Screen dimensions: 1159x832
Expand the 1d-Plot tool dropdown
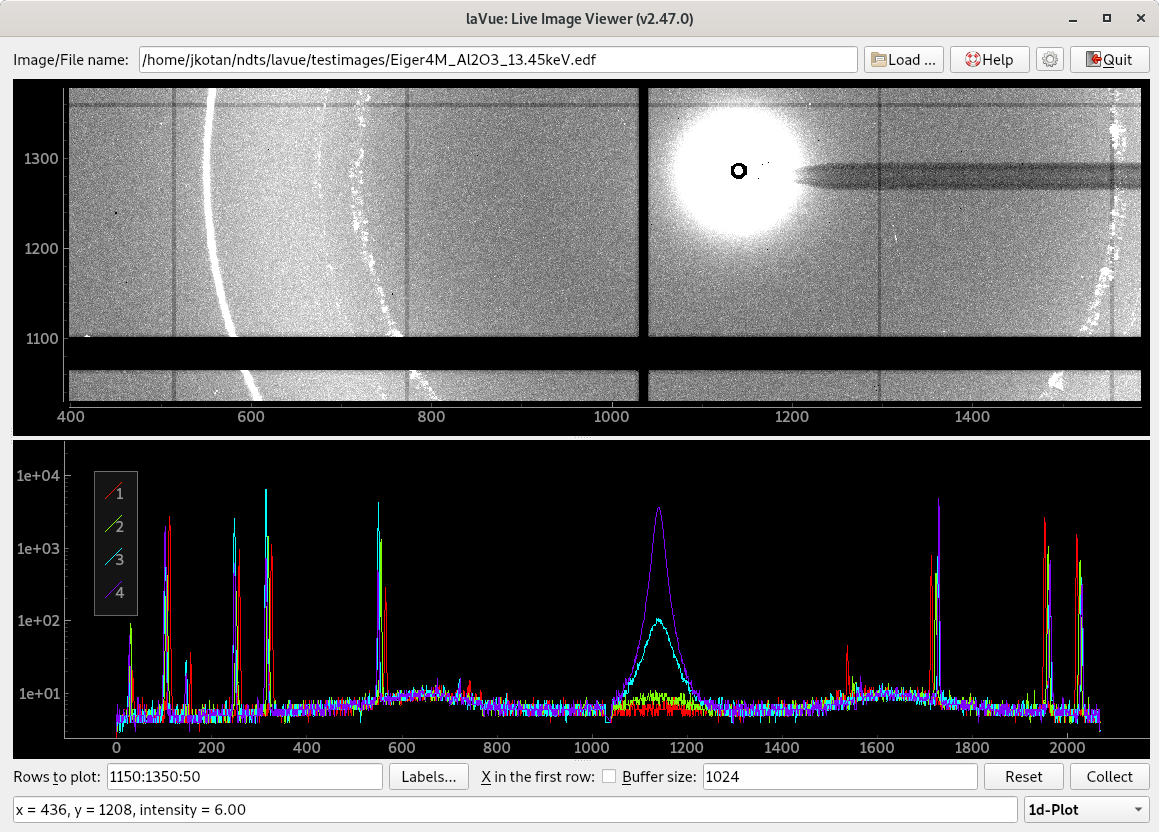click(x=1085, y=809)
